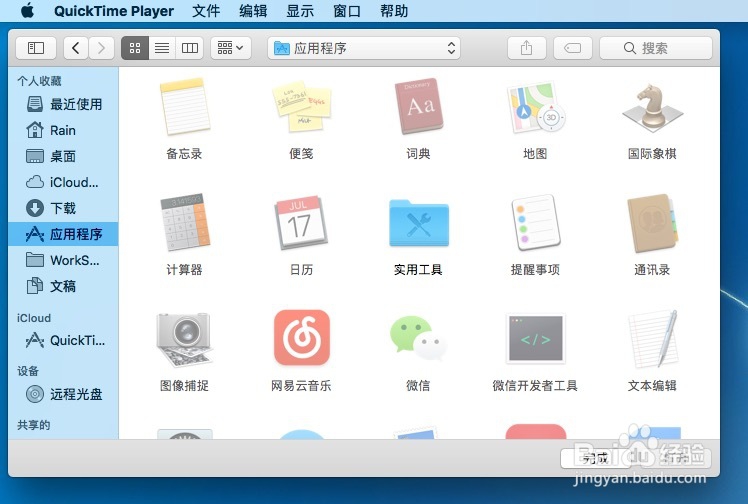The image size is (748, 504).
Task: Open the WorkS... folder in sidebar
Action: 63,260
